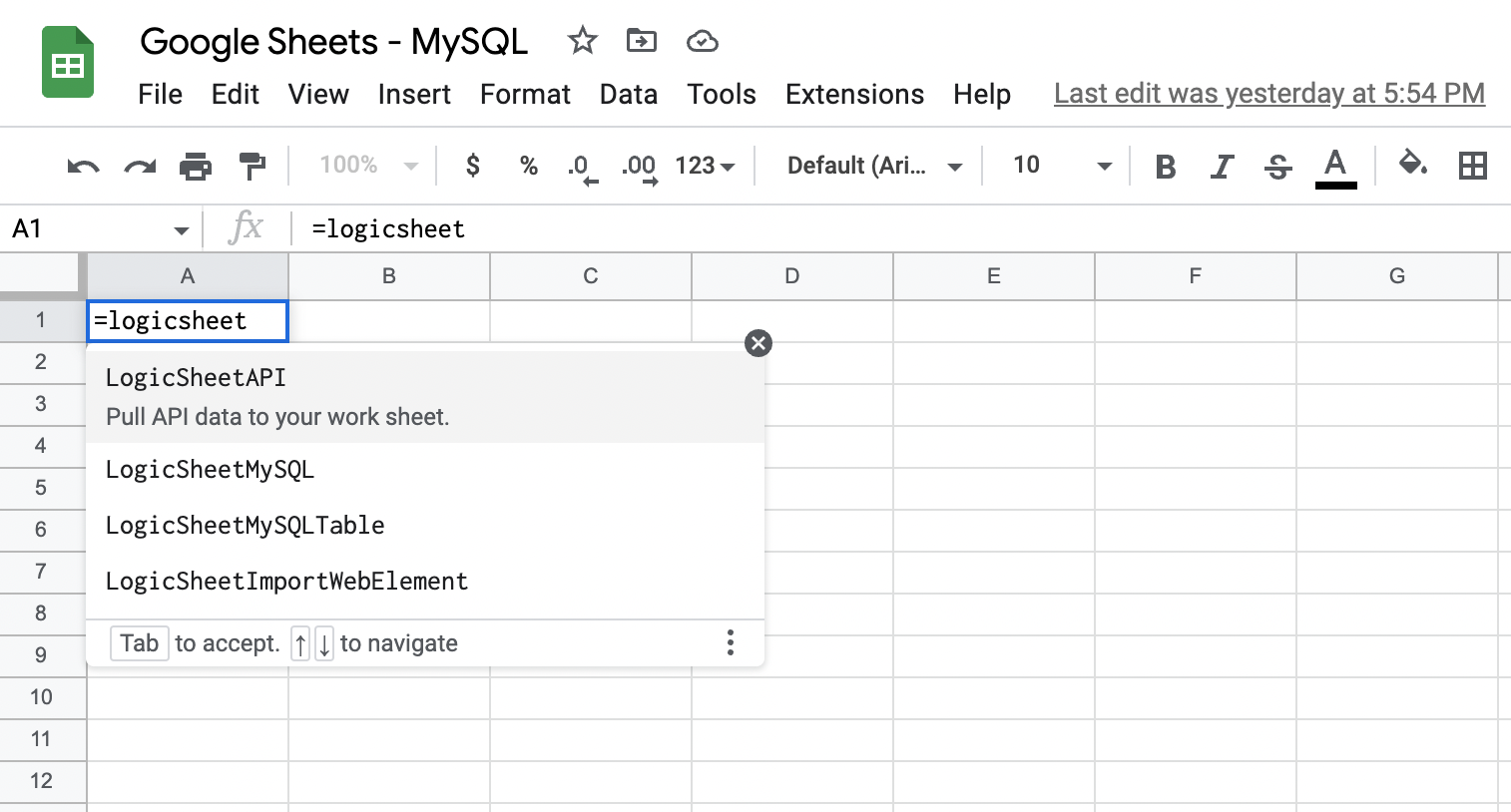Open the Data menu

coord(628,94)
